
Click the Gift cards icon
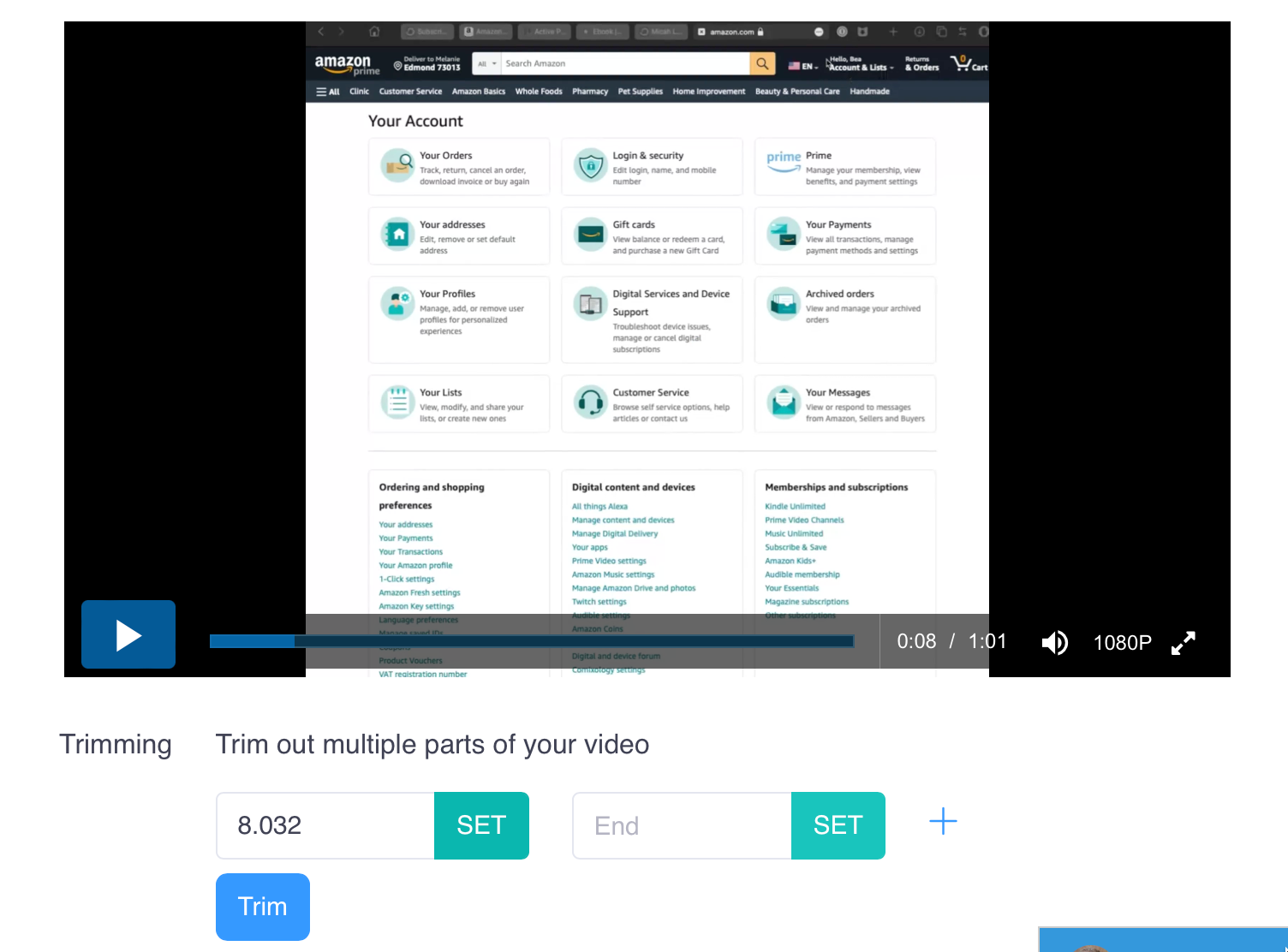pos(590,234)
